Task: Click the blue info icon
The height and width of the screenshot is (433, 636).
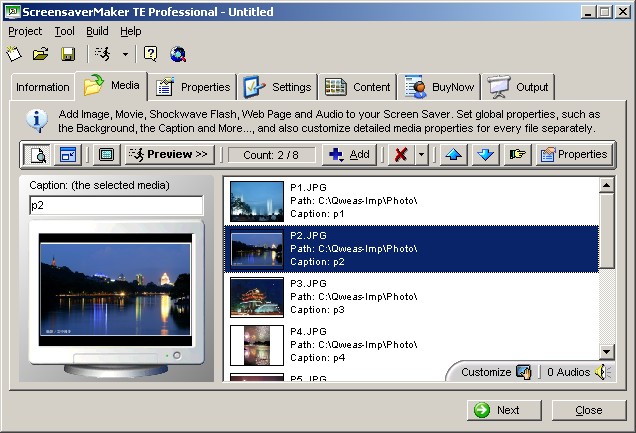Action: [x=37, y=120]
